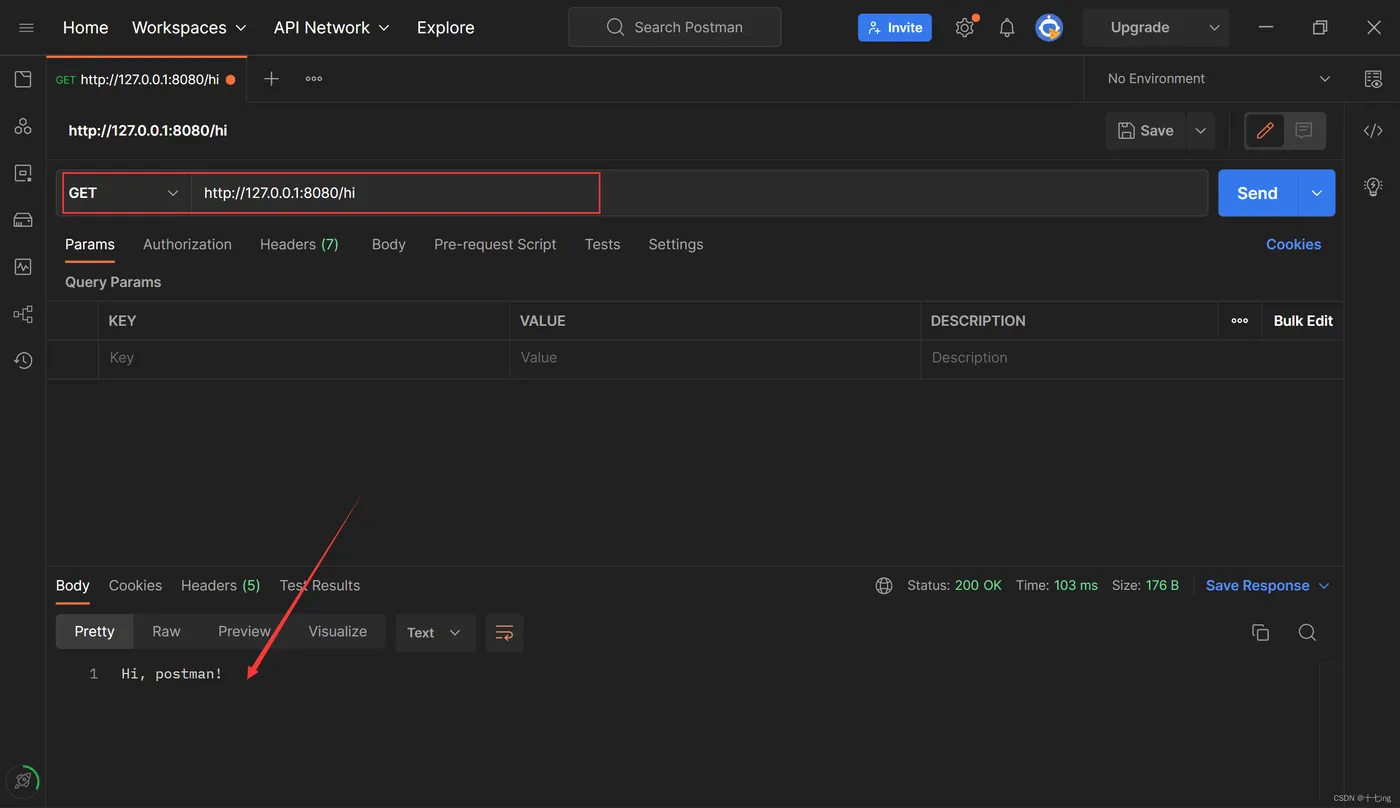
Task: Copy response body with copy icon
Action: (1260, 632)
